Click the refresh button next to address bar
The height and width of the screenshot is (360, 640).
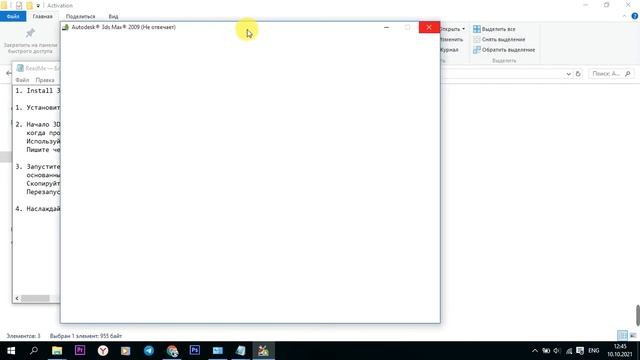578,74
